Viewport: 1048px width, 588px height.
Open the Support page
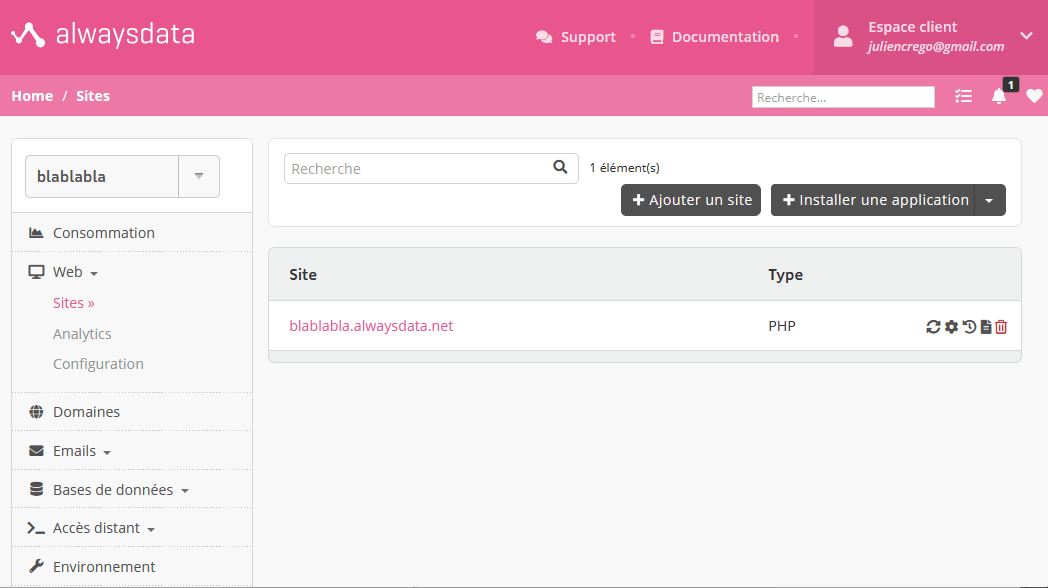(x=575, y=37)
